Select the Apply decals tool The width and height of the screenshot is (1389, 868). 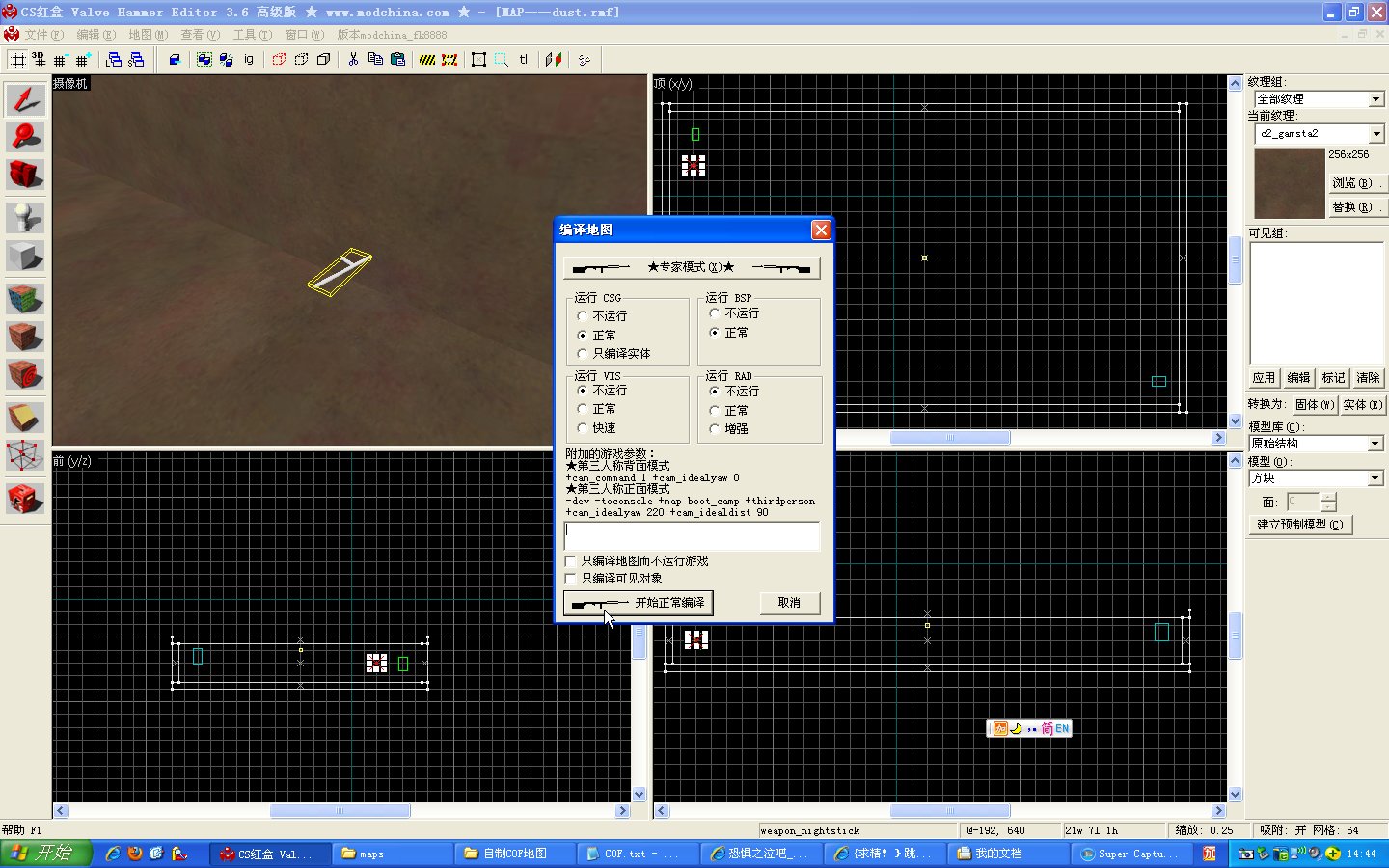click(x=25, y=374)
